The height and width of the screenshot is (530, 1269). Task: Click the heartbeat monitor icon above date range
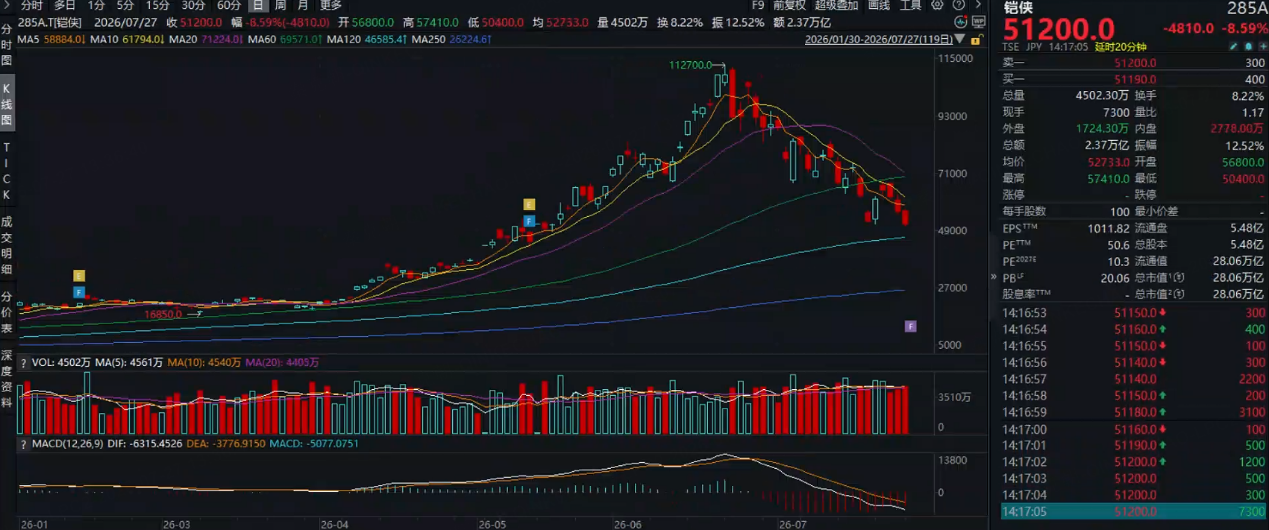tap(960, 22)
